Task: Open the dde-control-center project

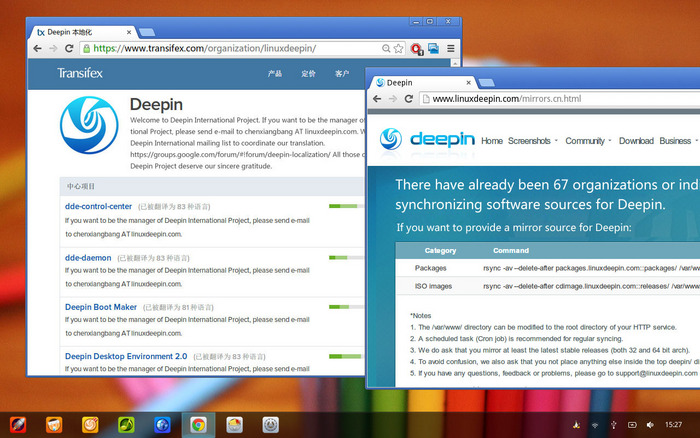Action: pyautogui.click(x=98, y=206)
